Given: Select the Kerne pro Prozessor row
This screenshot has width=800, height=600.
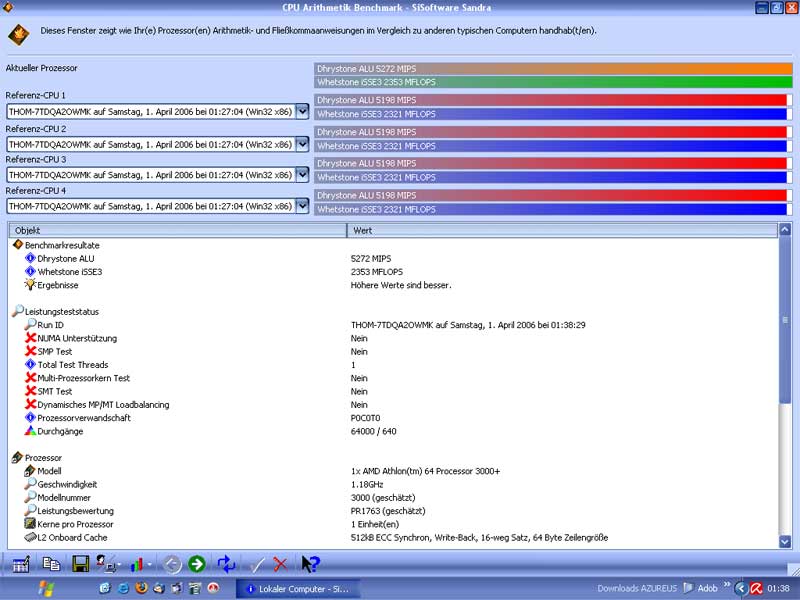Looking at the screenshot, I should [x=69, y=524].
